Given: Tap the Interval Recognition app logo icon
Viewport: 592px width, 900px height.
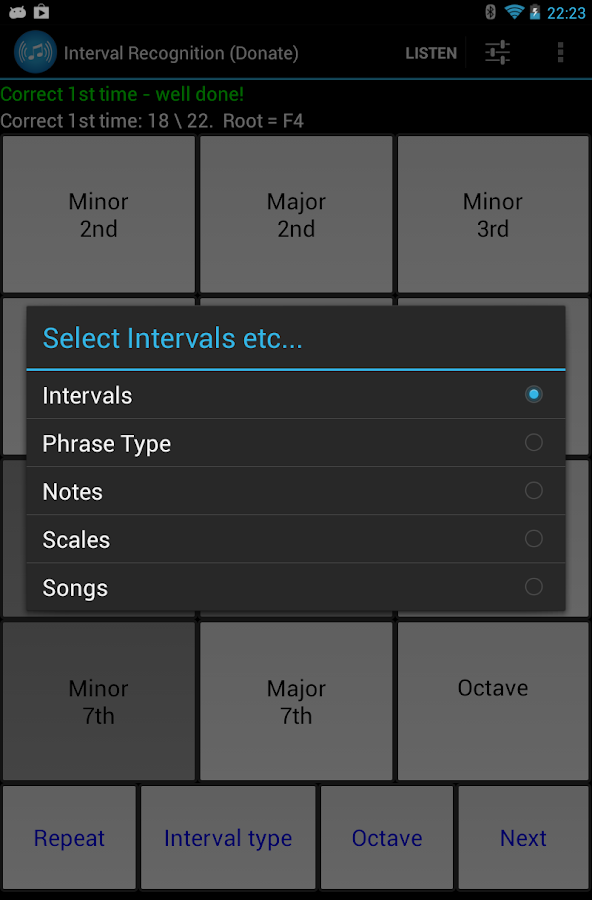Looking at the screenshot, I should point(35,52).
